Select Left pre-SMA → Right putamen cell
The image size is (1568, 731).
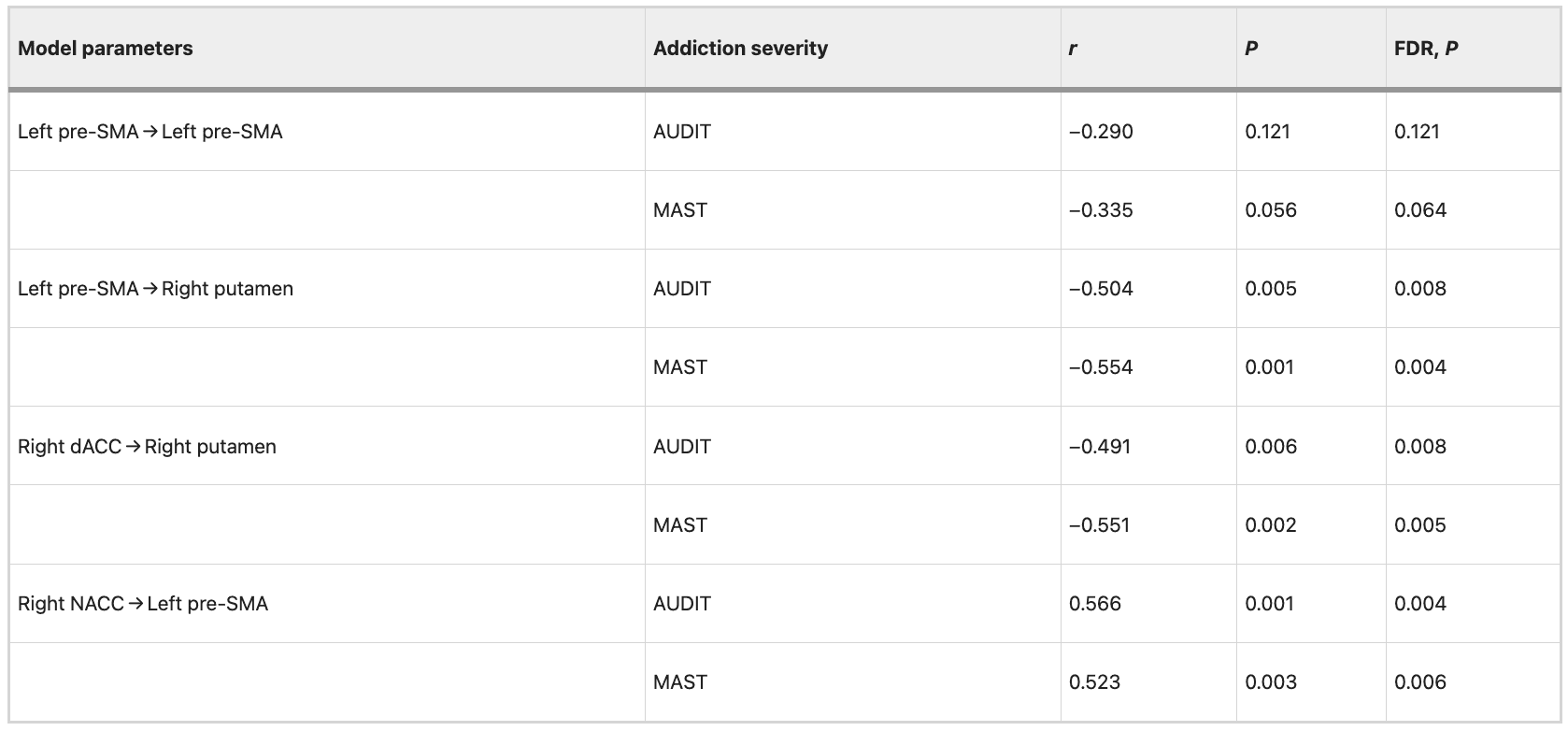point(155,289)
